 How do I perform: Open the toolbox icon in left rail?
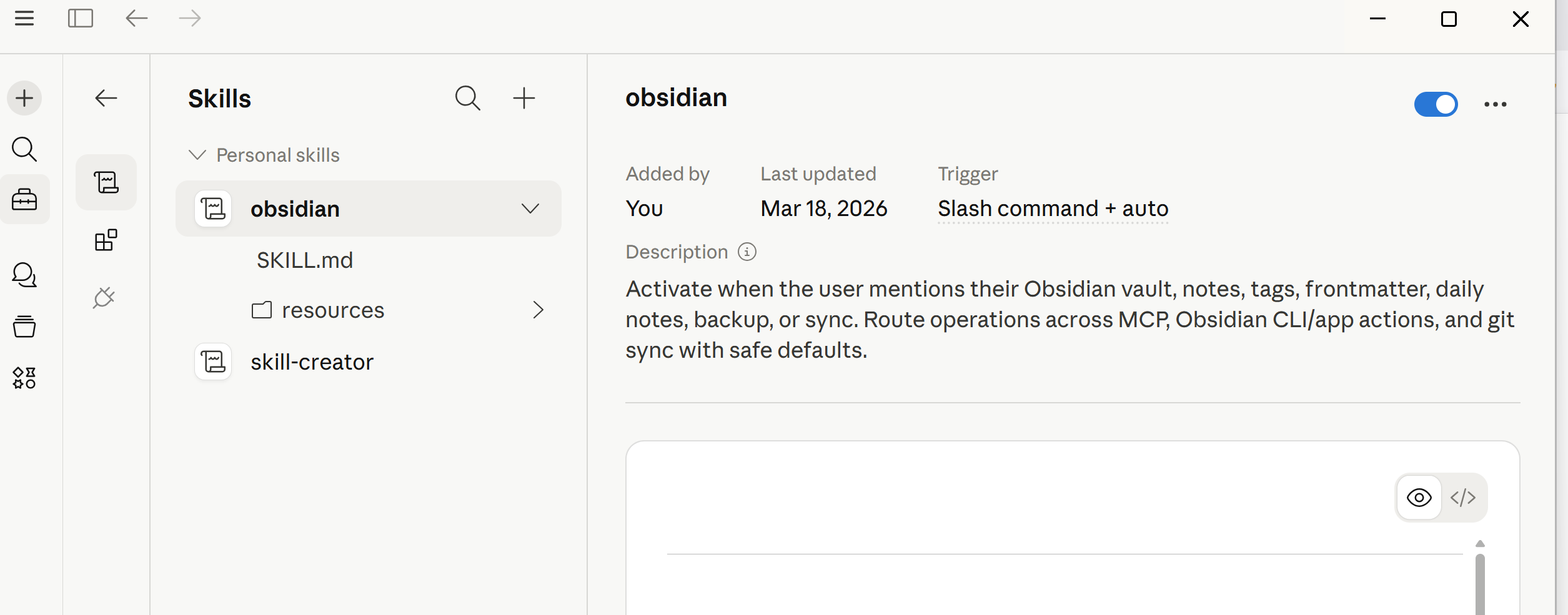click(x=24, y=200)
